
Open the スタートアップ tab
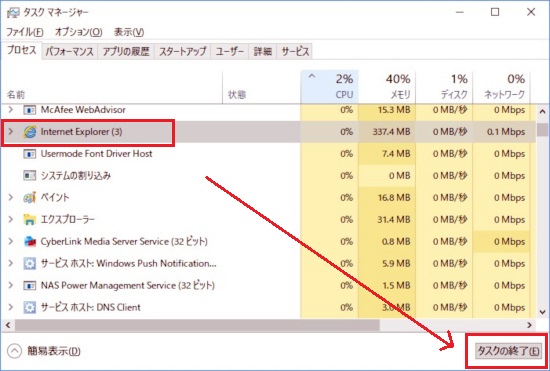(x=182, y=52)
